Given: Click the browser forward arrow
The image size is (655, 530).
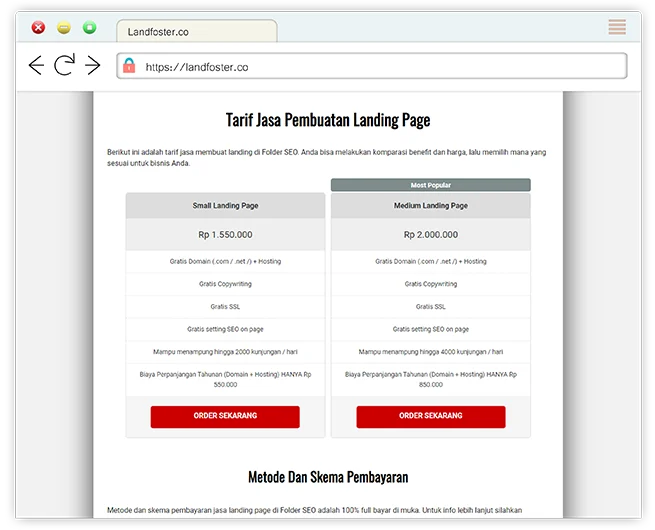Looking at the screenshot, I should pos(93,66).
